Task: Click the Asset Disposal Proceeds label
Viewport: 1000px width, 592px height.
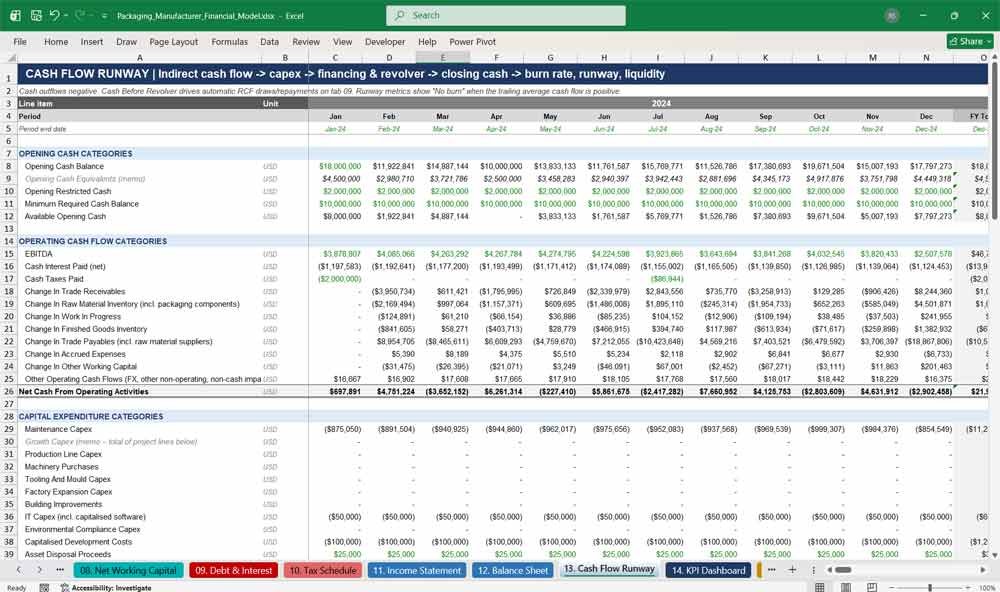Action: pos(68,554)
